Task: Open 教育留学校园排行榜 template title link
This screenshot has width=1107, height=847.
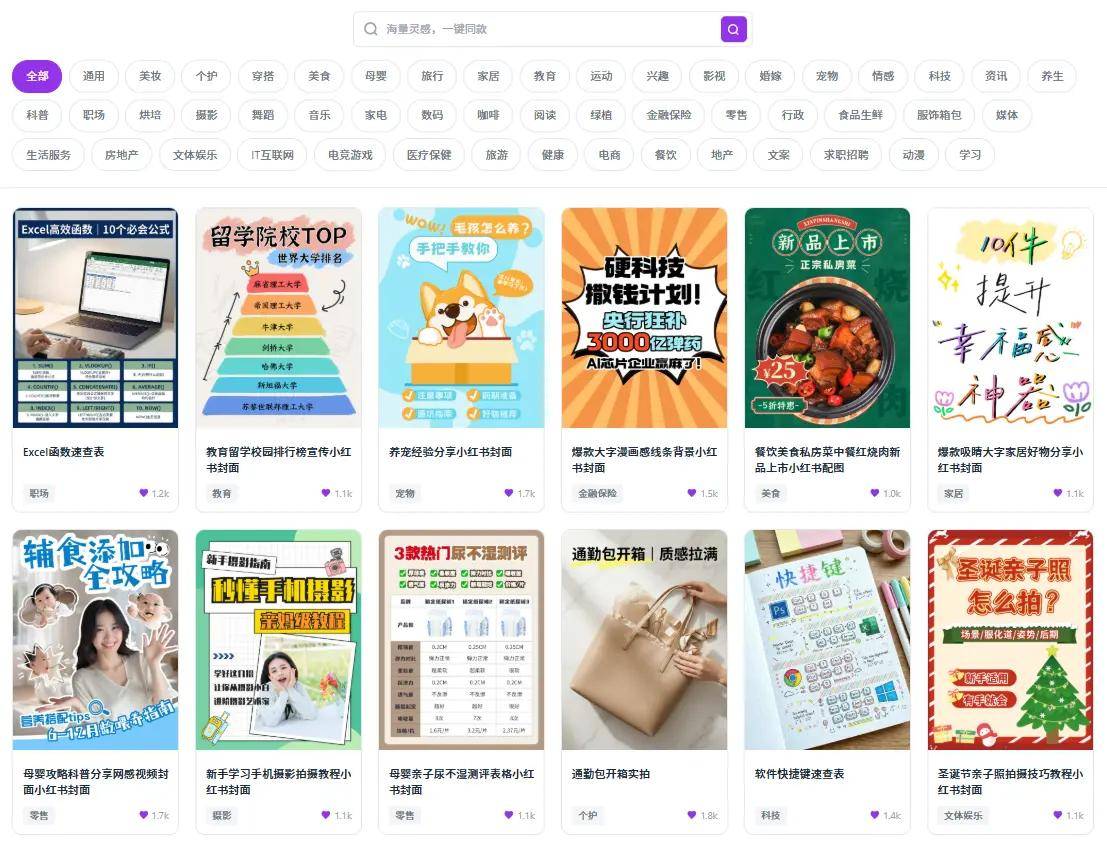Action: [x=278, y=459]
